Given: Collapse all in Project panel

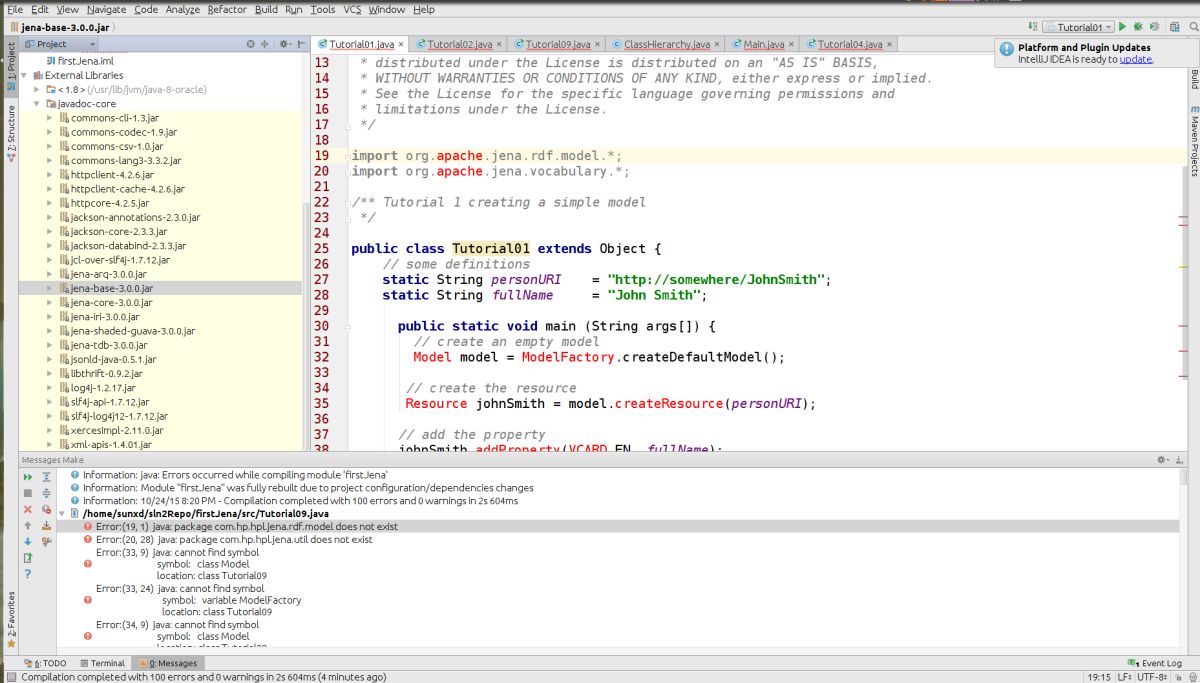Looking at the screenshot, I should click(x=265, y=44).
